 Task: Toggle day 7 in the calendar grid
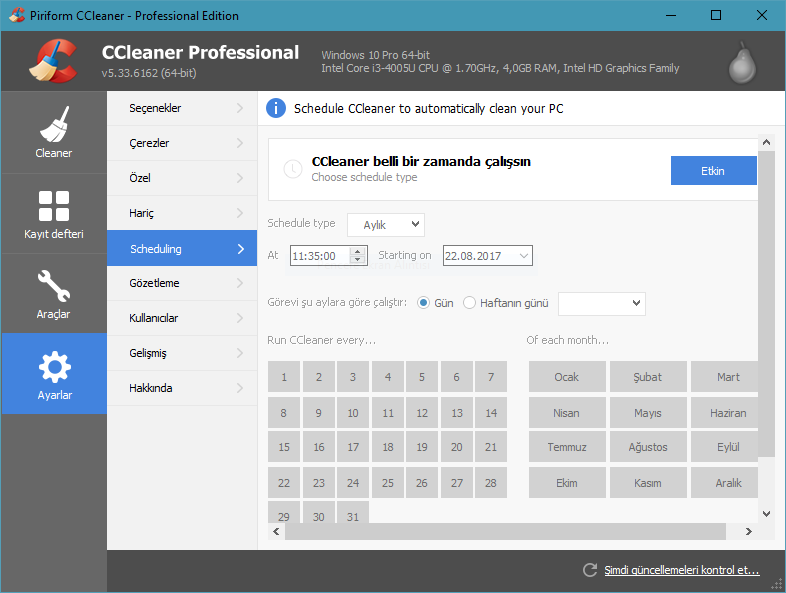pyautogui.click(x=491, y=377)
